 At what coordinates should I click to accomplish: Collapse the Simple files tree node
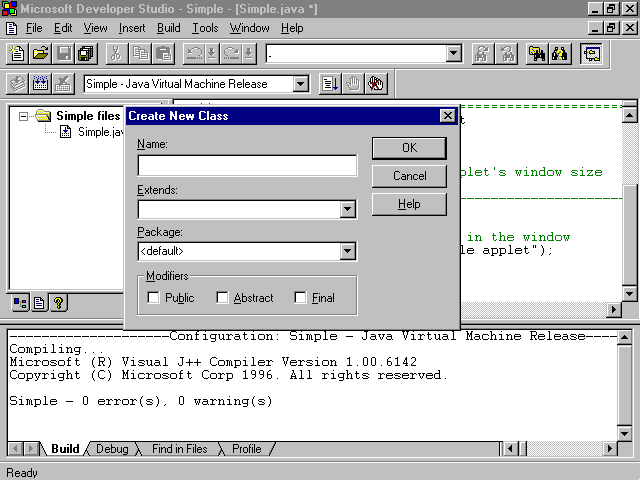24,116
